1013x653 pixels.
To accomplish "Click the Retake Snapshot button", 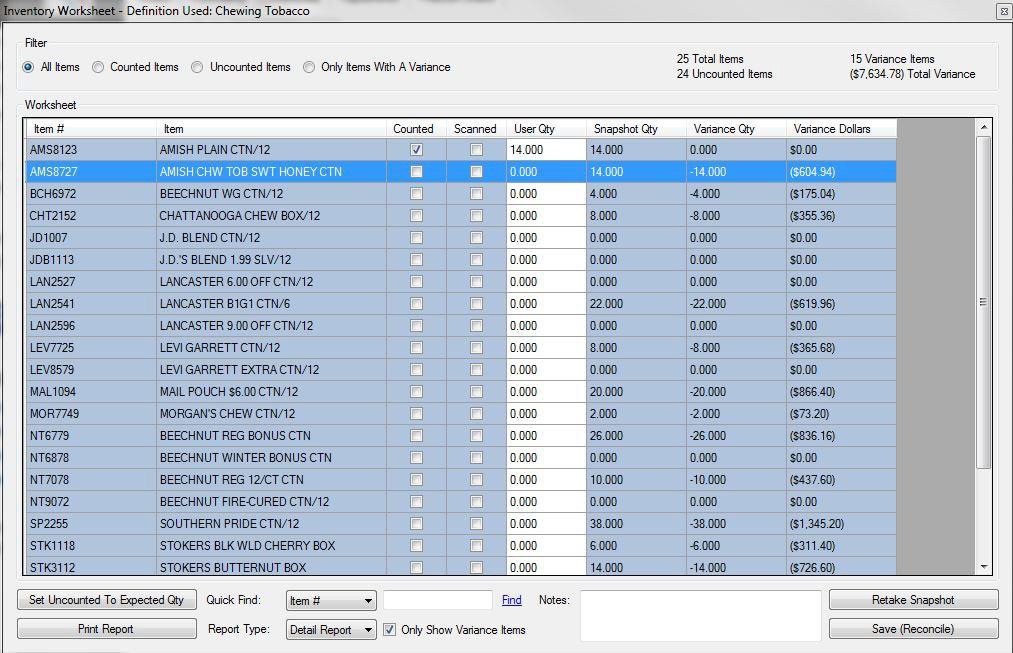I will pyautogui.click(x=913, y=600).
